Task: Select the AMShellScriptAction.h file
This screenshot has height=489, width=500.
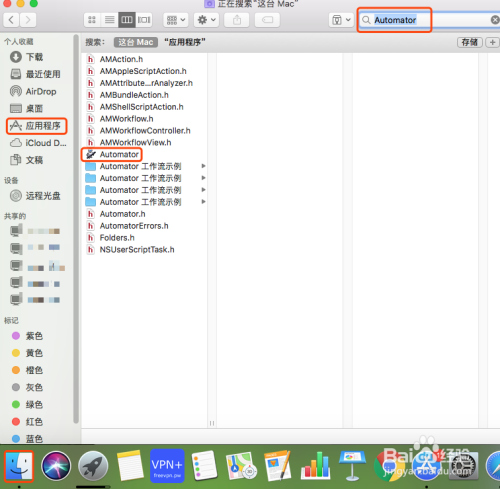Action: coord(135,107)
